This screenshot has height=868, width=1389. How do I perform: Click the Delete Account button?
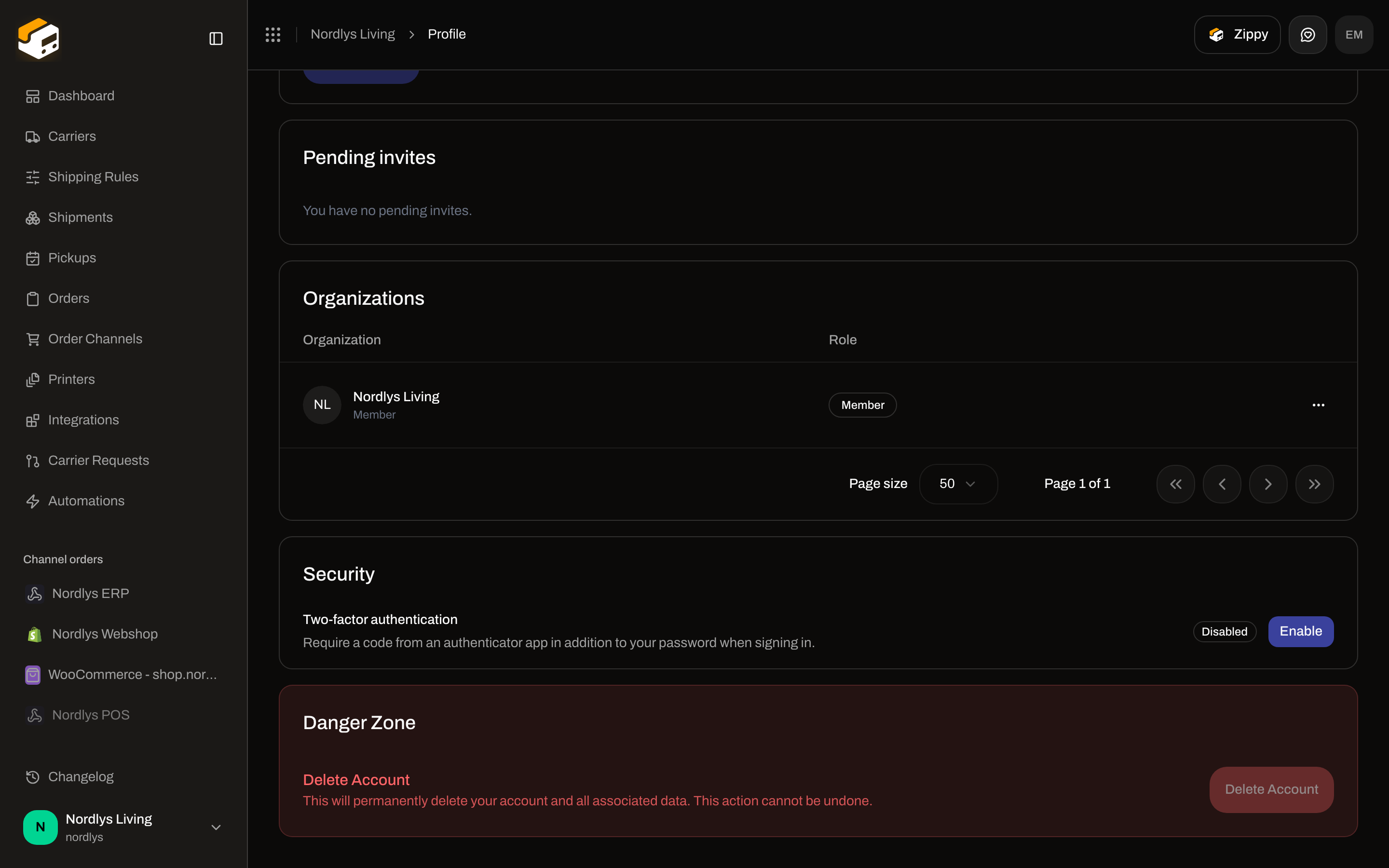point(1271,790)
